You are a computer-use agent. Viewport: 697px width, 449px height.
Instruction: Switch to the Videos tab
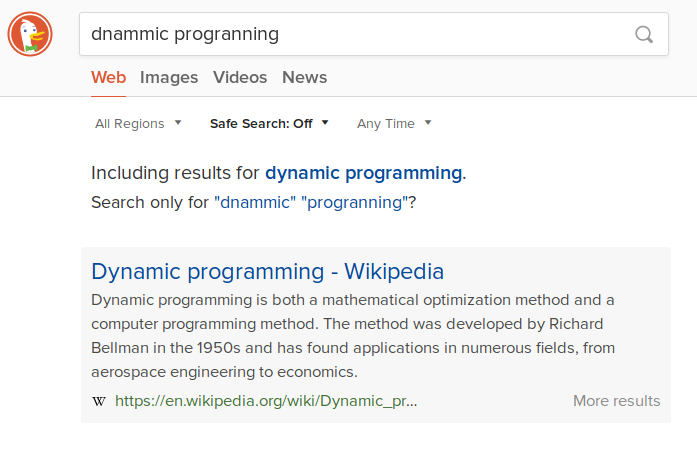[240, 77]
